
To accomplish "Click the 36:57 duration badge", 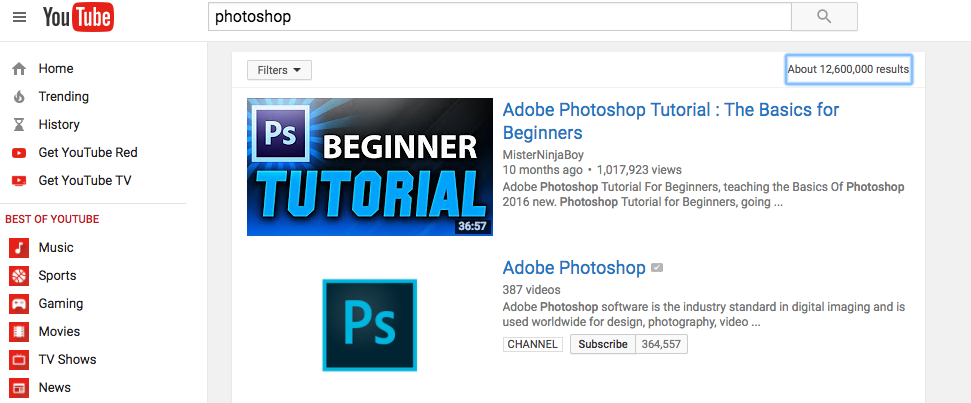I will (x=472, y=227).
